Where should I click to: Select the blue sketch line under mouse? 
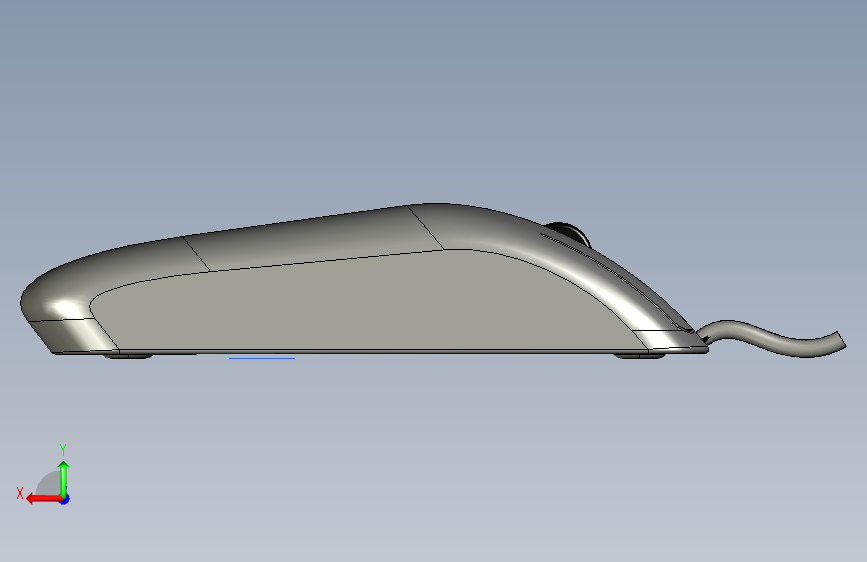tap(262, 358)
